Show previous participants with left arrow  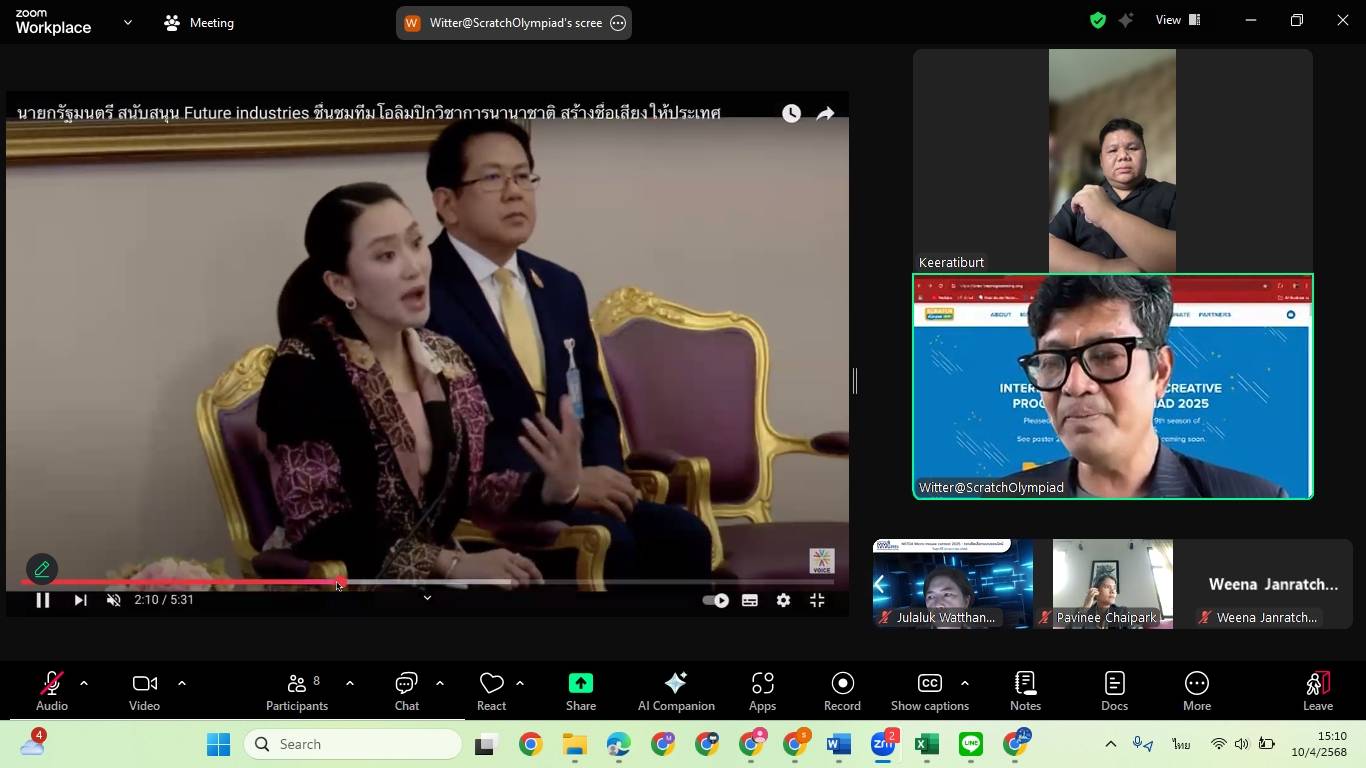pyautogui.click(x=881, y=584)
